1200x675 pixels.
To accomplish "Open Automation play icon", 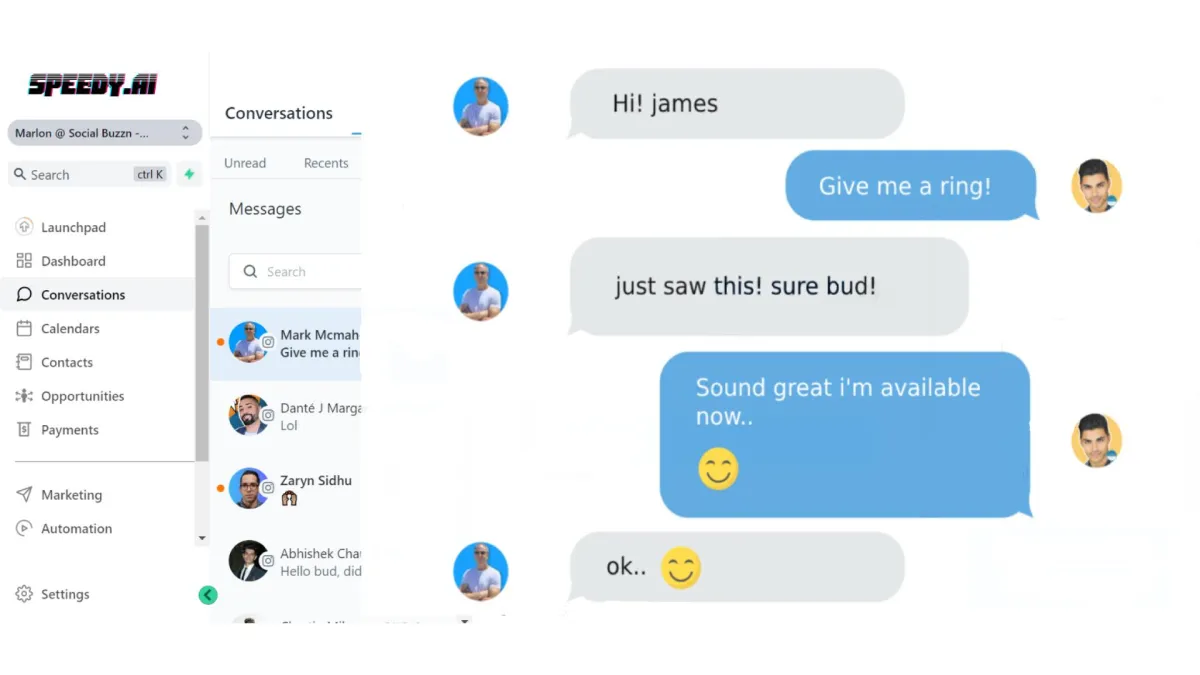I will point(24,529).
